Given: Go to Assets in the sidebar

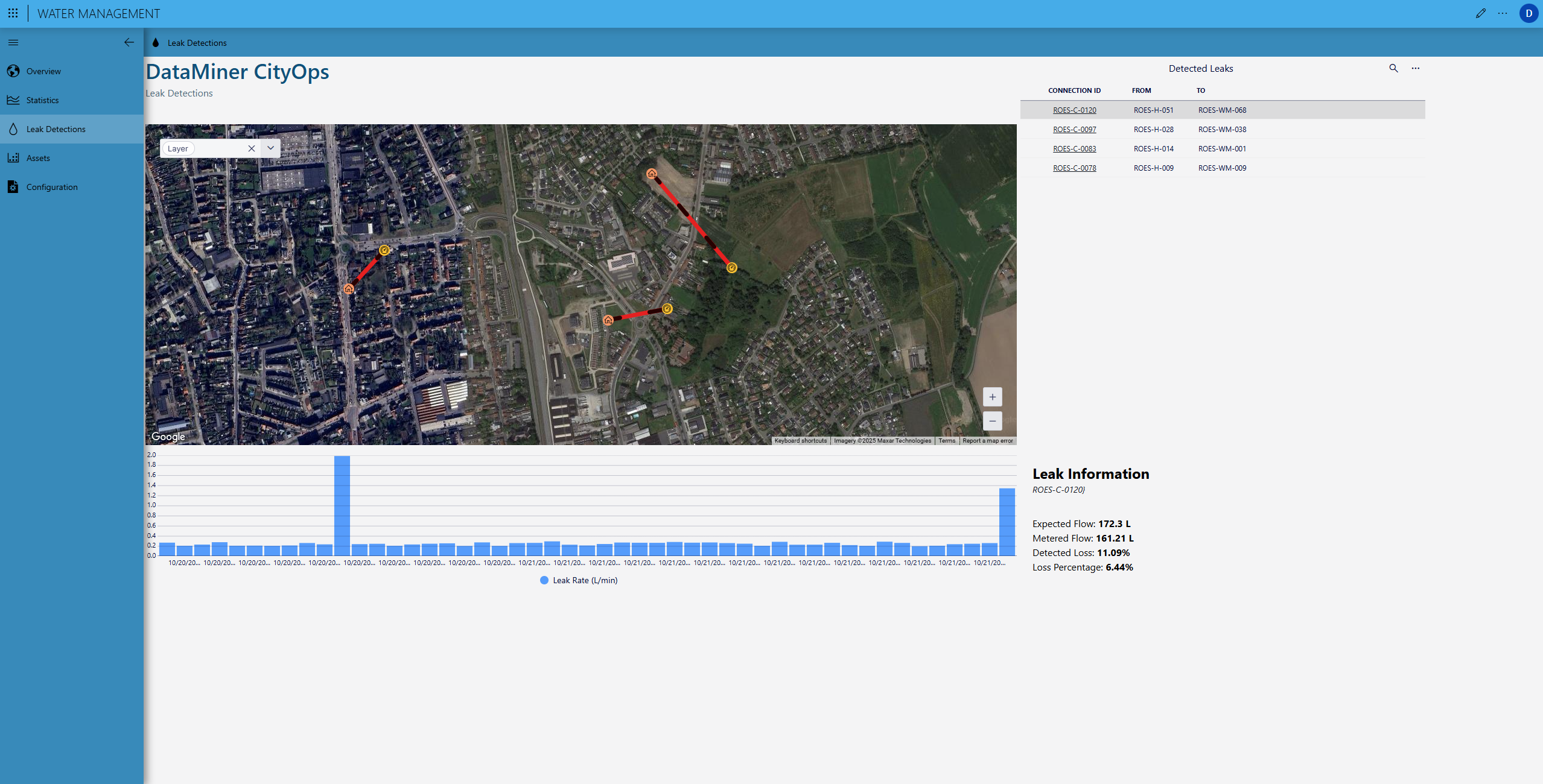Looking at the screenshot, I should (38, 158).
